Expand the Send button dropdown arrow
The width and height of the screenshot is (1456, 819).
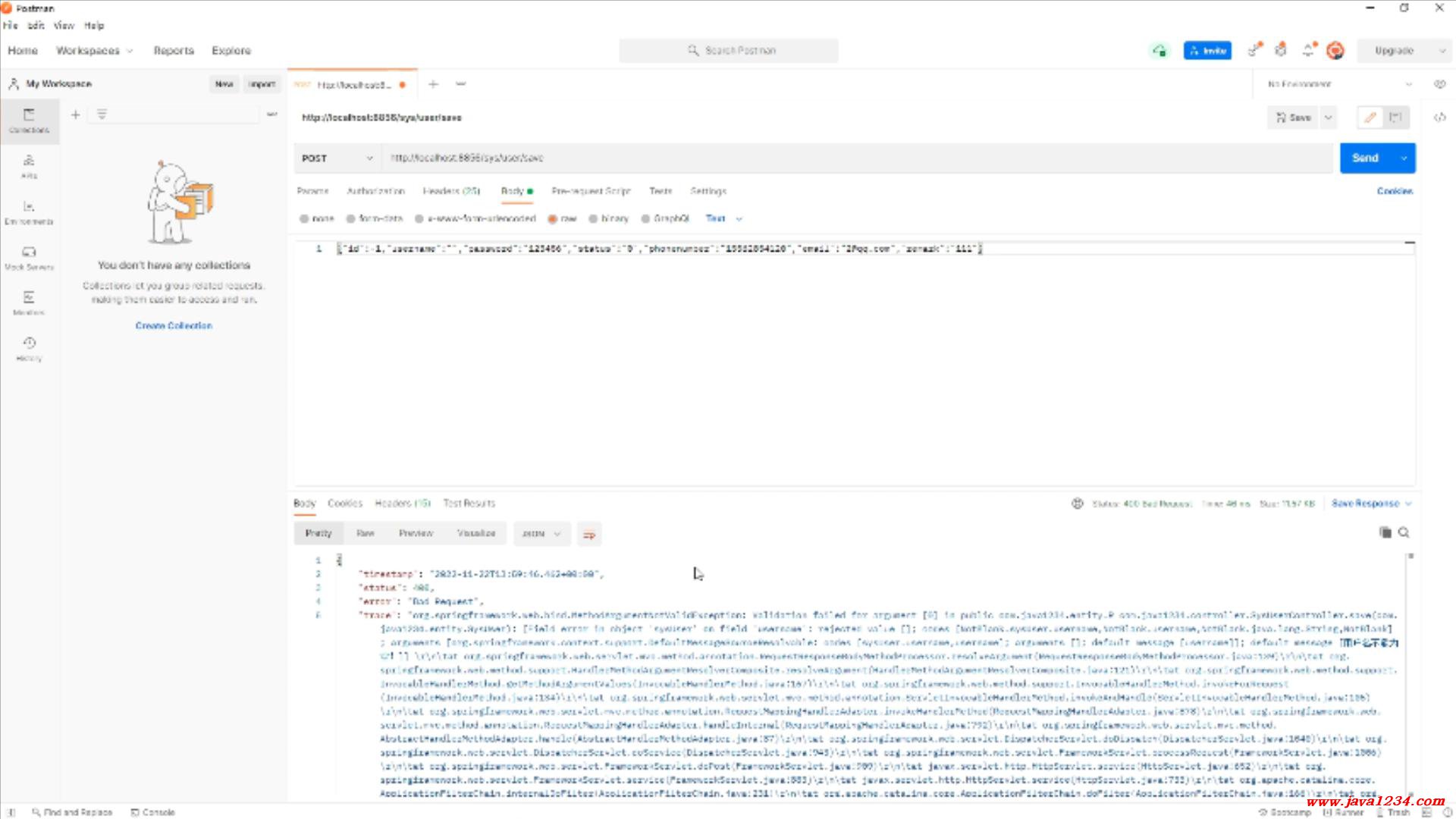pyautogui.click(x=1404, y=158)
